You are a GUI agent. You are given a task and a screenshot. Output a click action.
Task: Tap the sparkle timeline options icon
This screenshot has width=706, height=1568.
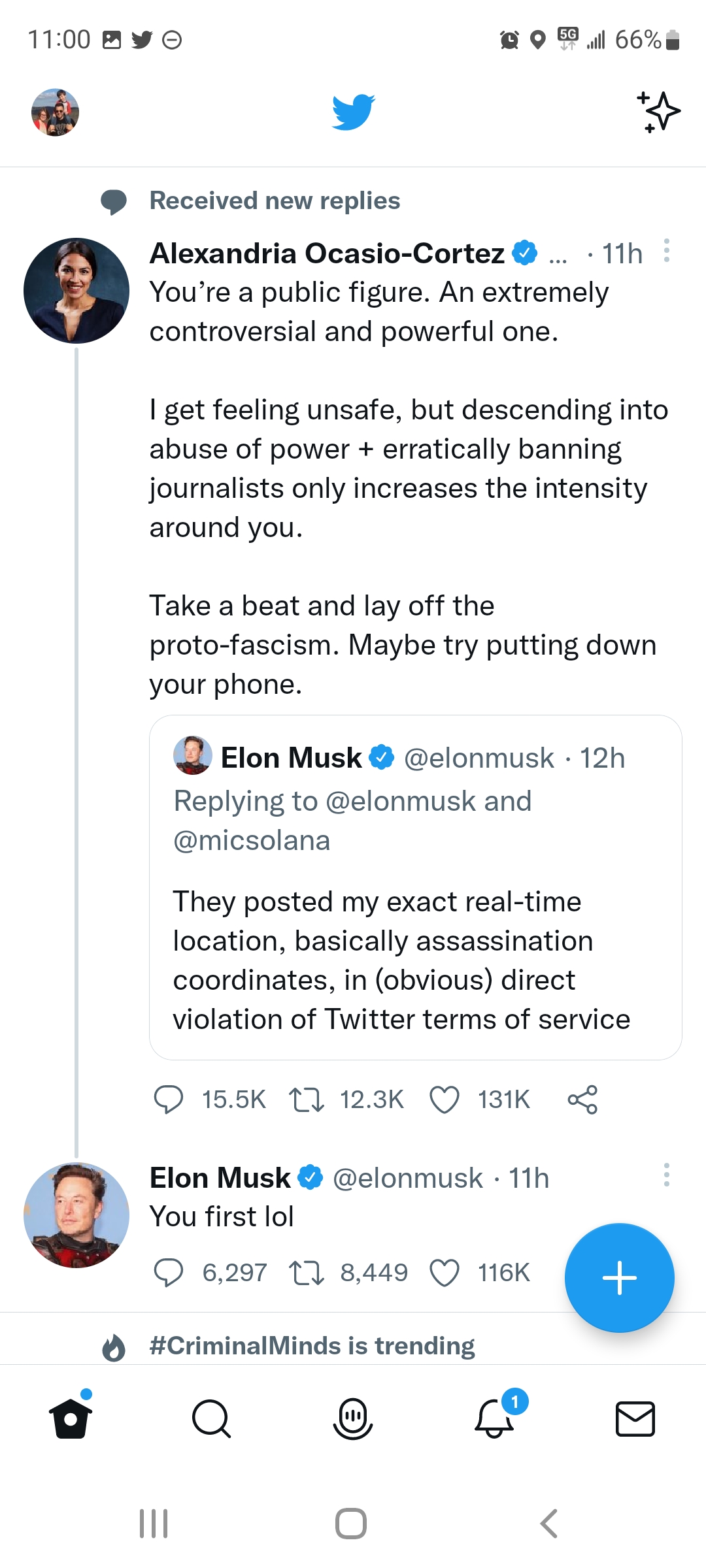tap(659, 112)
